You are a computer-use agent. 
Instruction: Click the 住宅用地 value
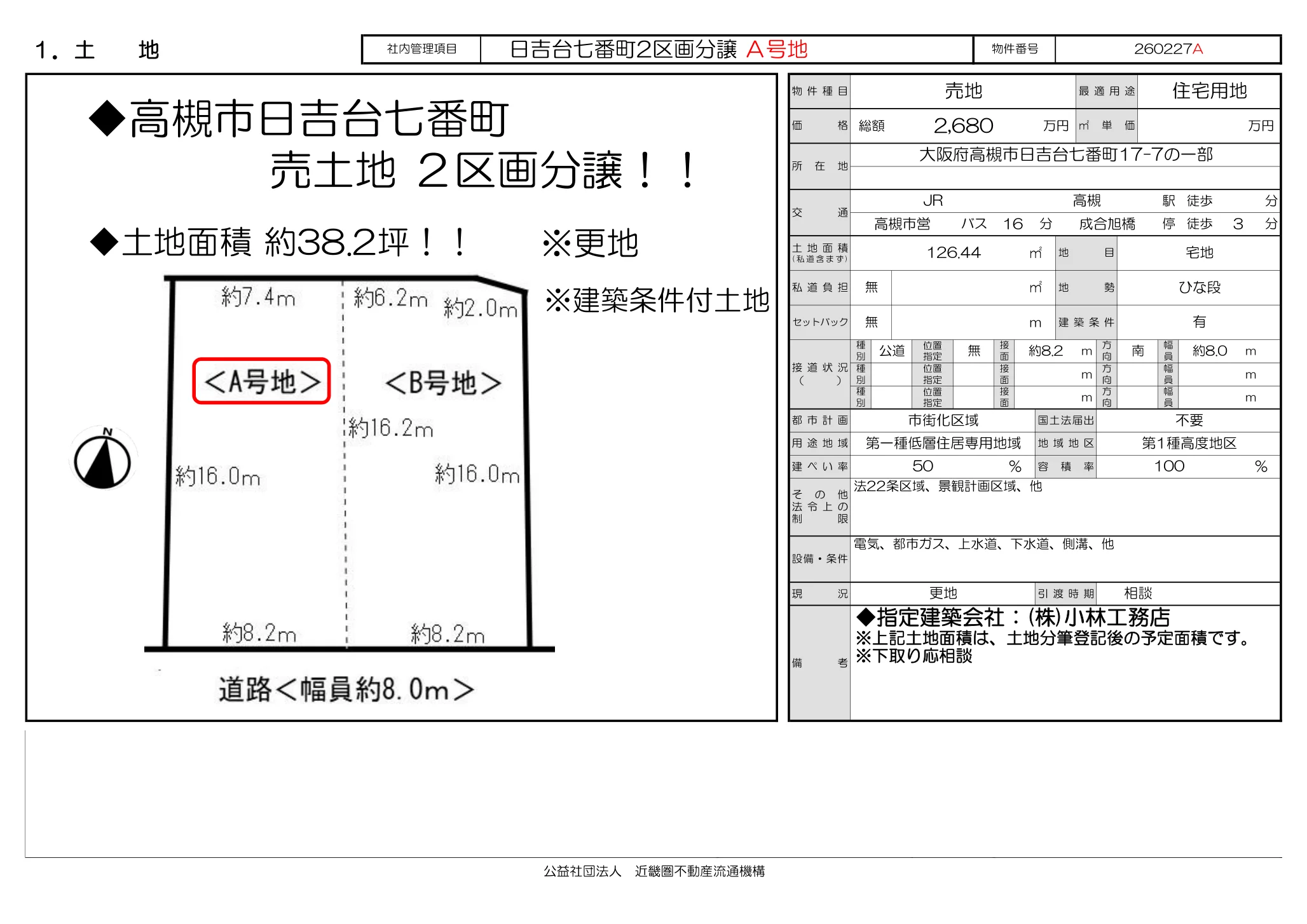[1209, 91]
